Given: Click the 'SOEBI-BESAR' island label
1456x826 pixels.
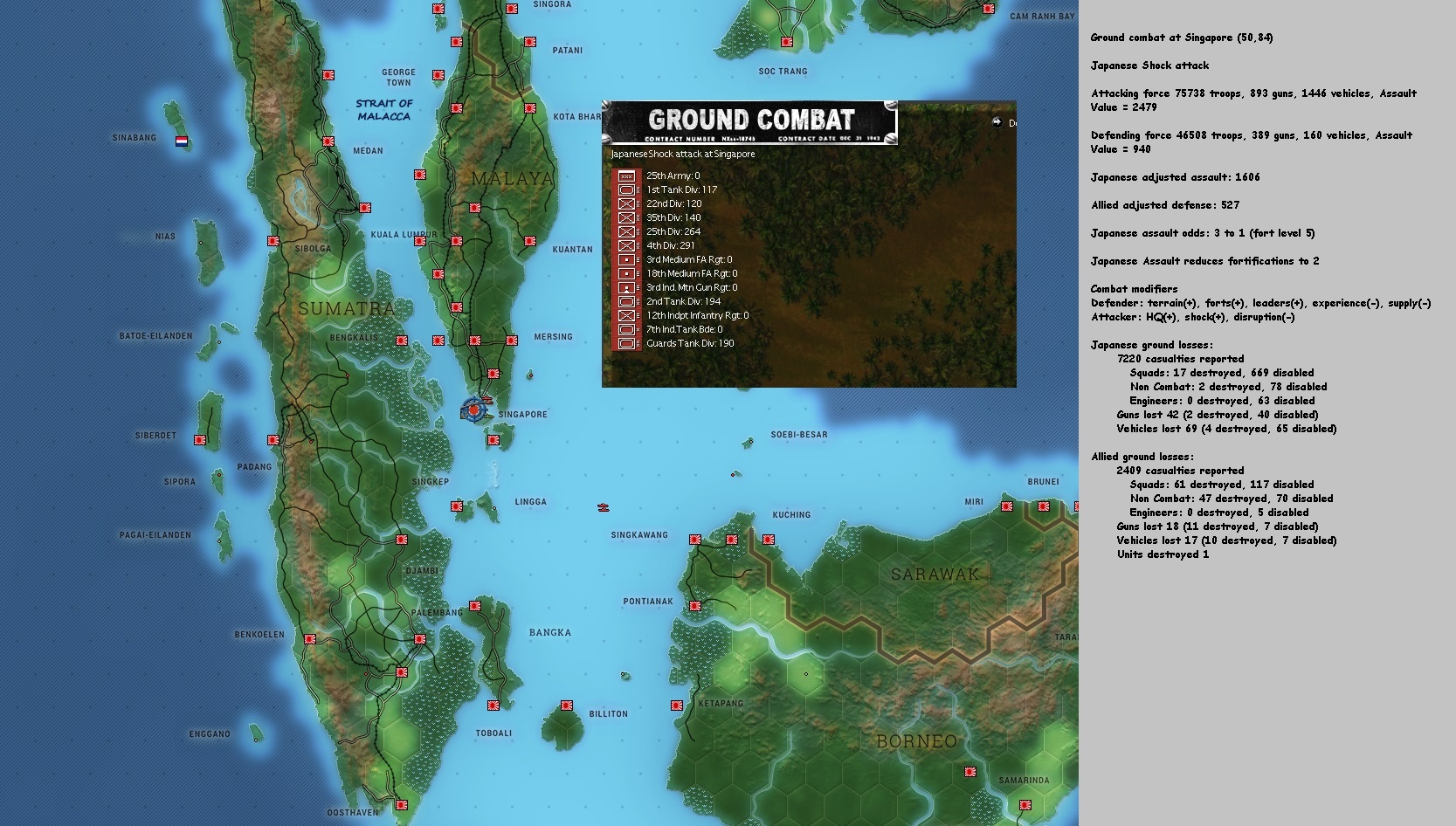Looking at the screenshot, I should coord(799,435).
